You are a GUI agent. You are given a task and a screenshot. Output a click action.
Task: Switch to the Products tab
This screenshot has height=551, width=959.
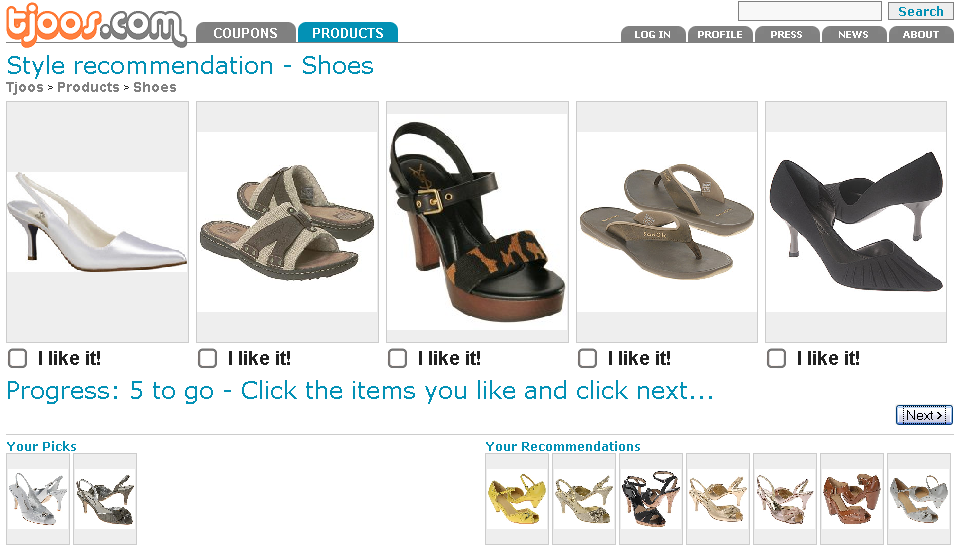pos(347,33)
